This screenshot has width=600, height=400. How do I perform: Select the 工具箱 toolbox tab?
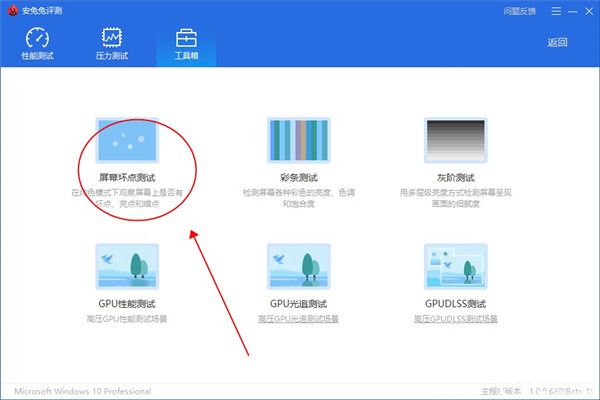[x=186, y=44]
